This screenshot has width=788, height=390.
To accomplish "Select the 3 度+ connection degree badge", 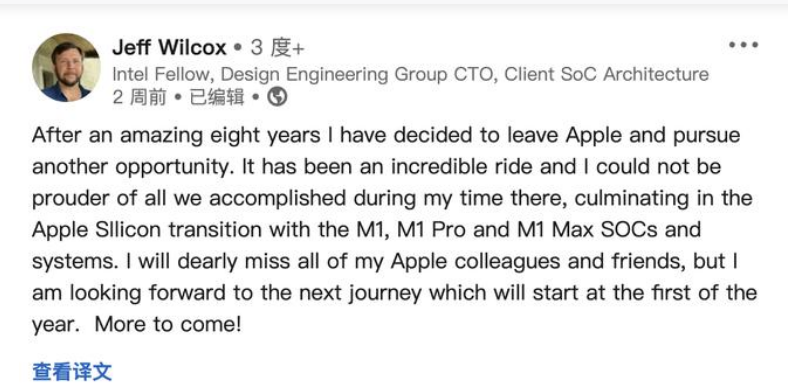I will pos(277,48).
